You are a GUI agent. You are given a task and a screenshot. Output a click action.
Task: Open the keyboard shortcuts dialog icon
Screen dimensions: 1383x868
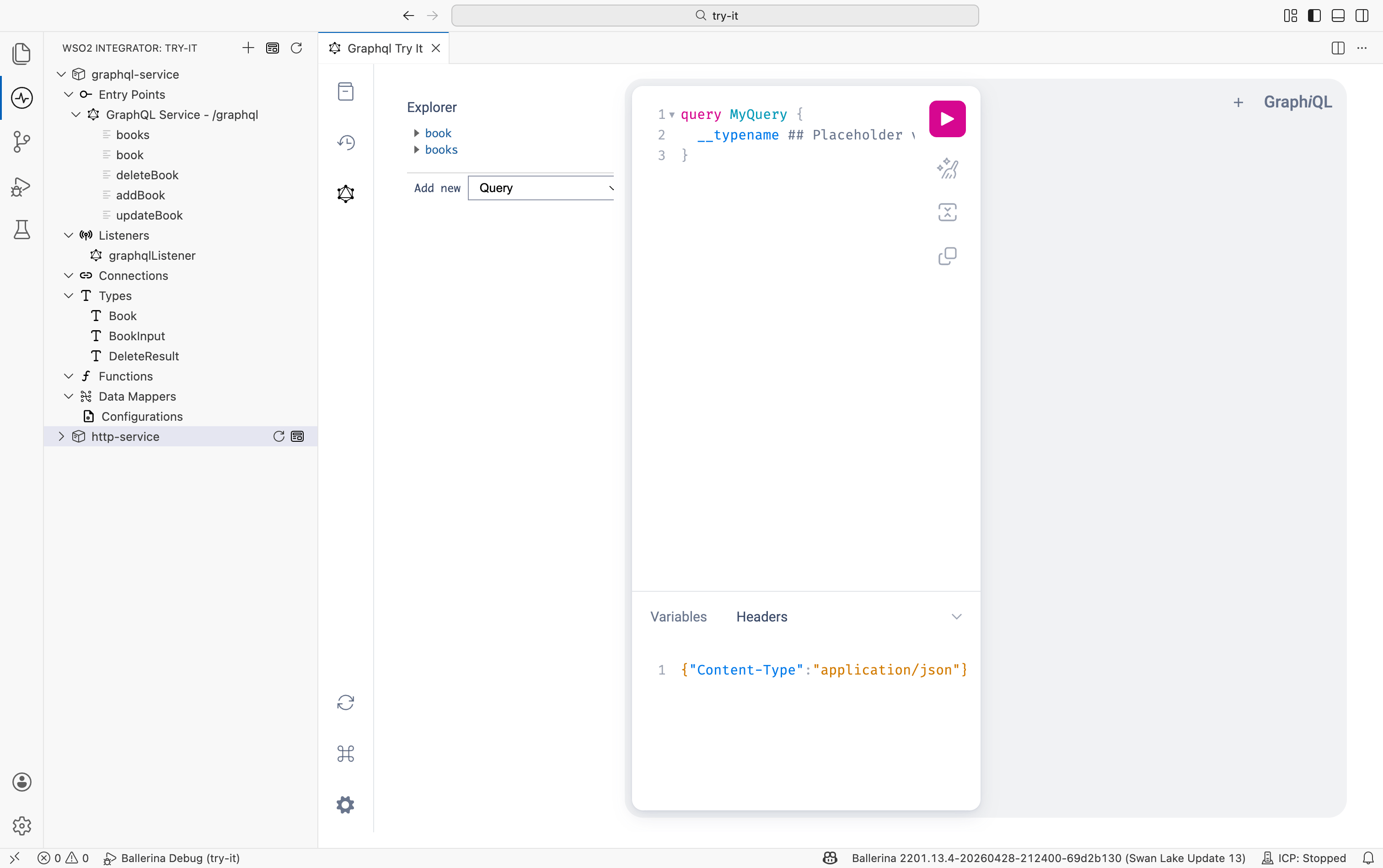346,753
